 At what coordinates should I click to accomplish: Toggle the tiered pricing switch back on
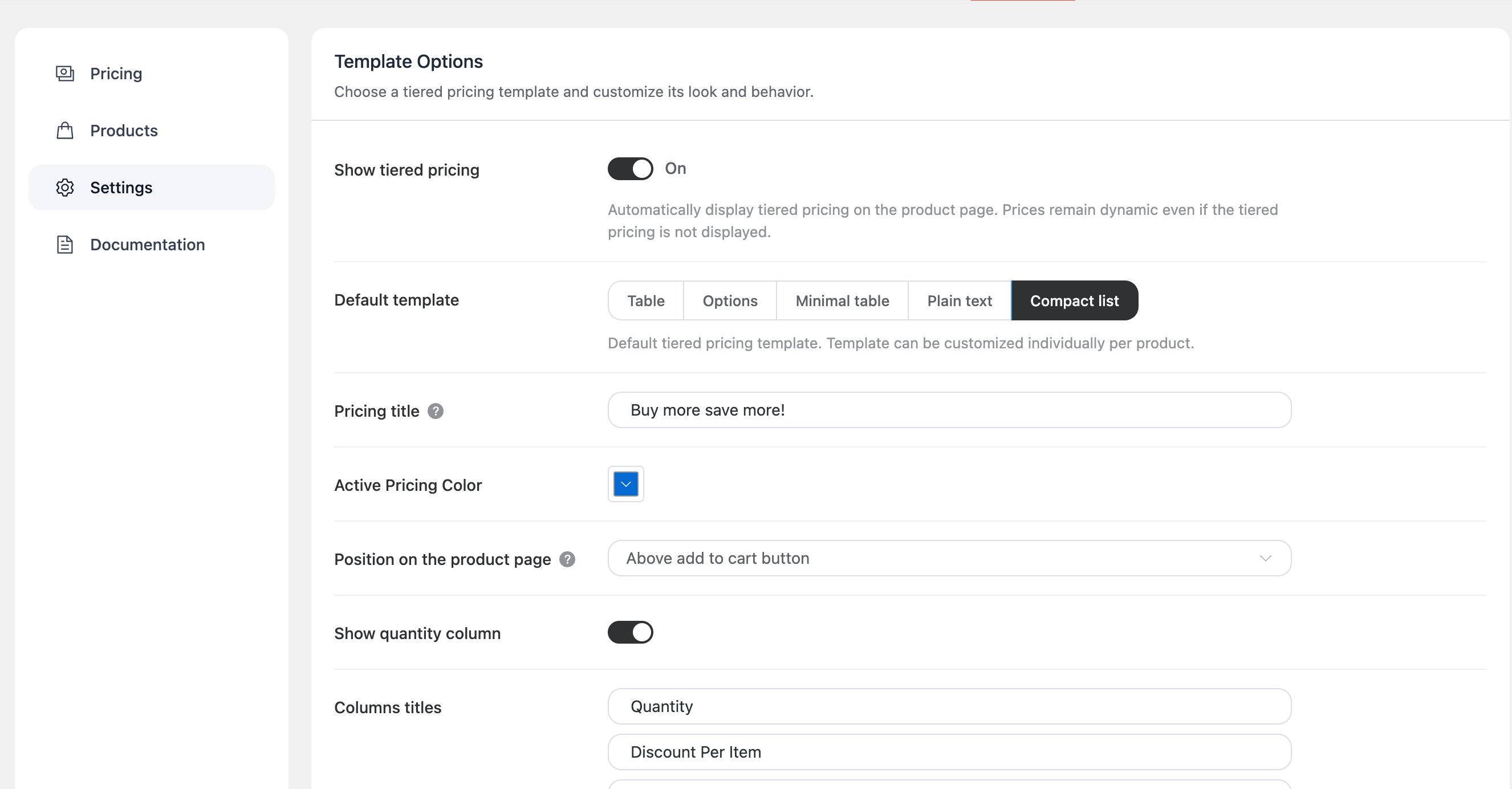pos(630,169)
